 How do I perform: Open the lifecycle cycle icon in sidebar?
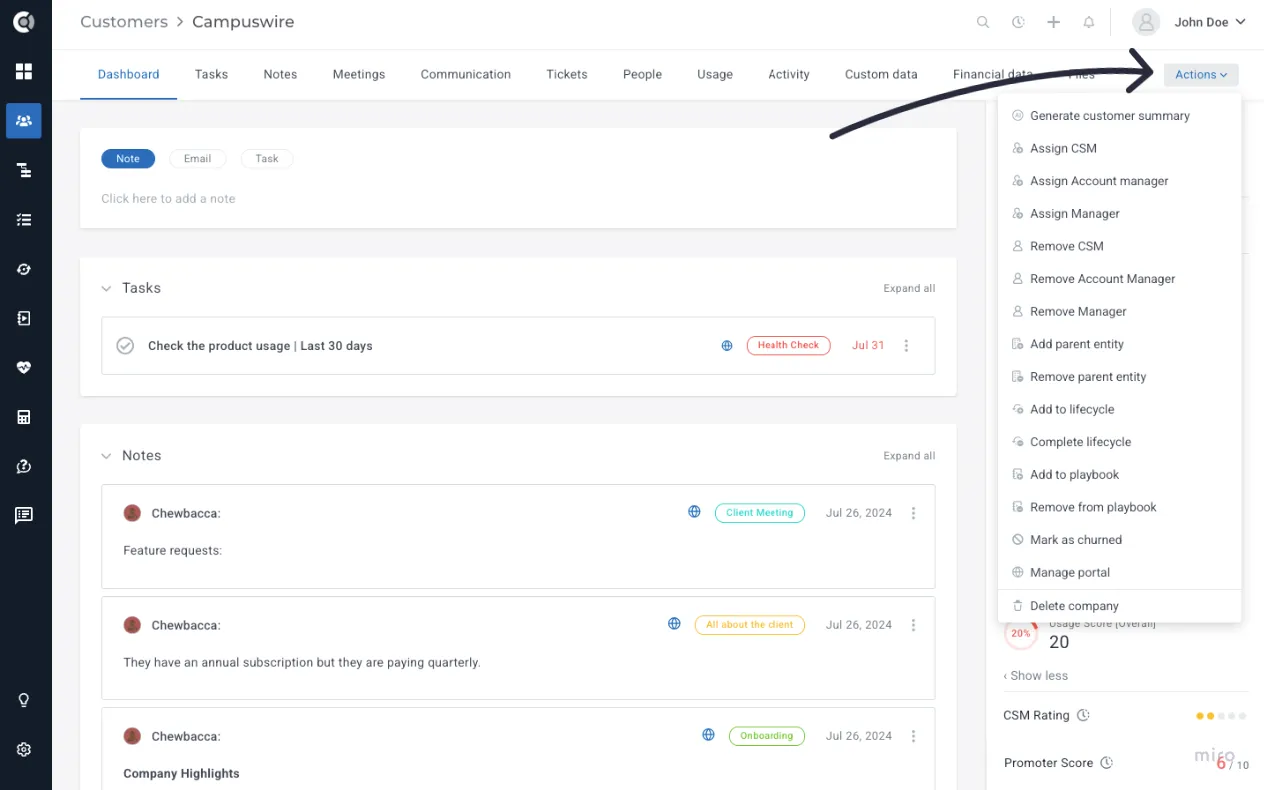[x=24, y=269]
